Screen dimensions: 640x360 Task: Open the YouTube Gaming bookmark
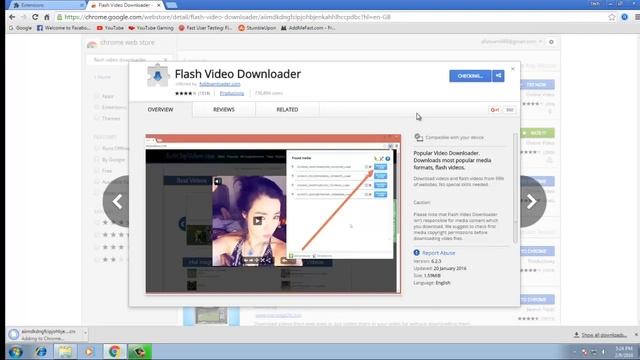pyautogui.click(x=151, y=28)
